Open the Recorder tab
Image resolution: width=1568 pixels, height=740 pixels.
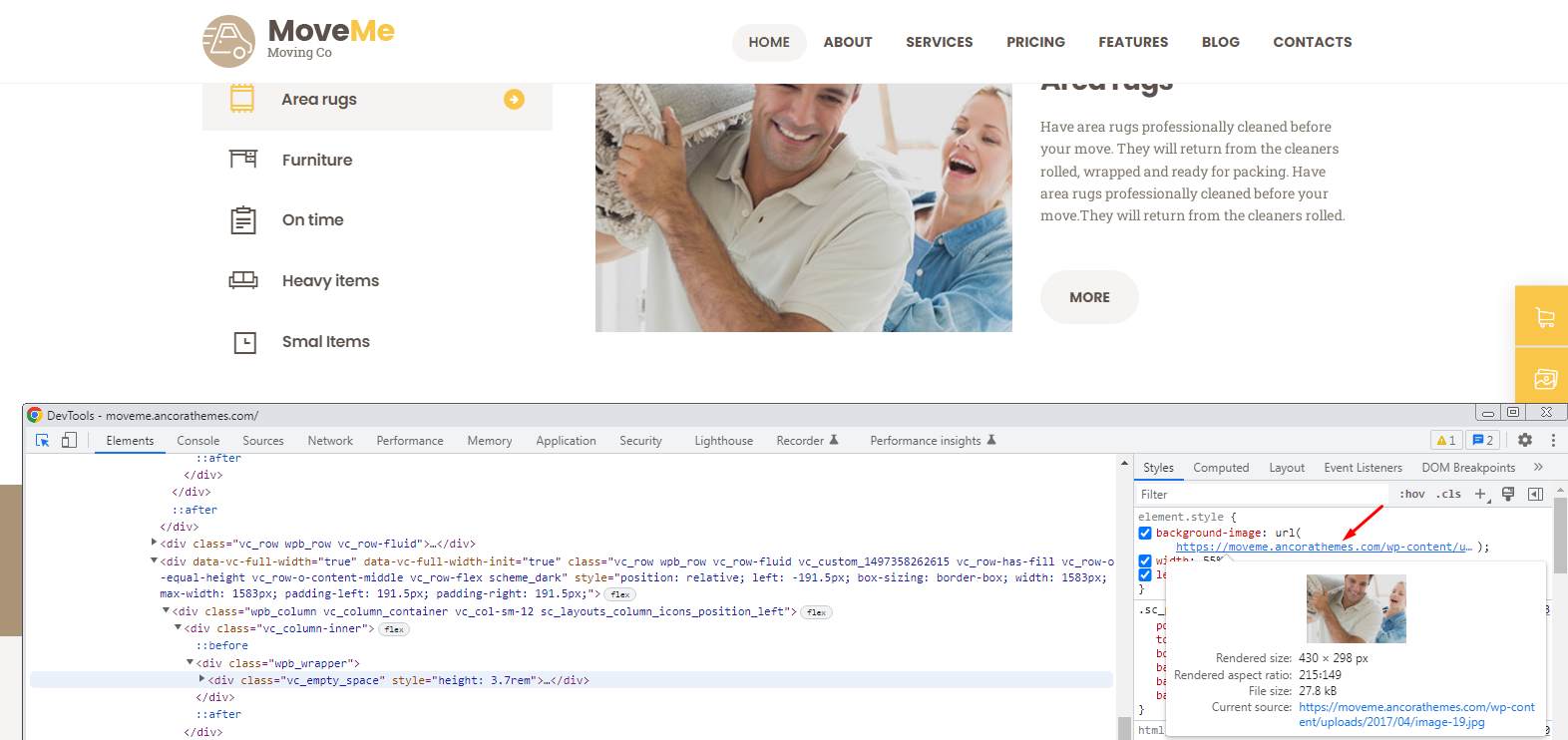tap(807, 440)
